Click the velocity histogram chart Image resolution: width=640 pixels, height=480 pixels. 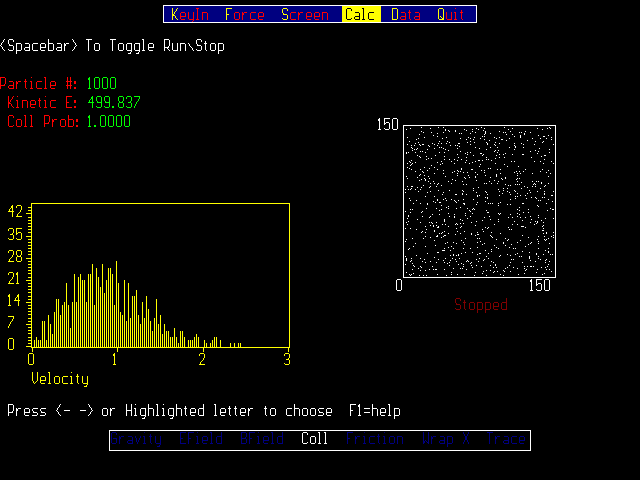coord(160,275)
